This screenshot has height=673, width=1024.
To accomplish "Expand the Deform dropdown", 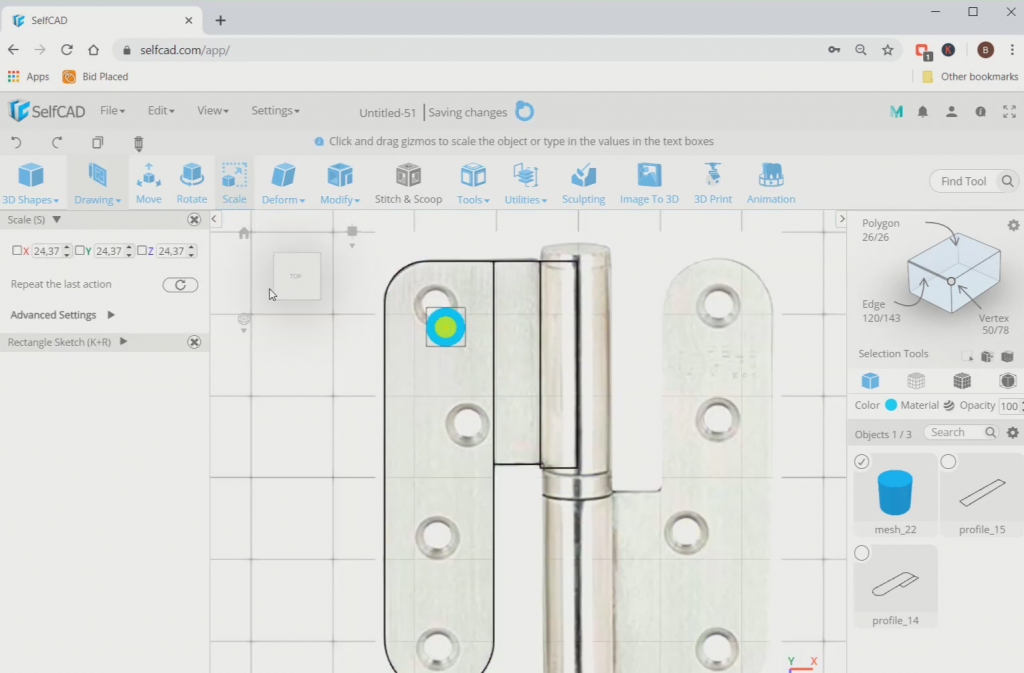I will point(283,199).
